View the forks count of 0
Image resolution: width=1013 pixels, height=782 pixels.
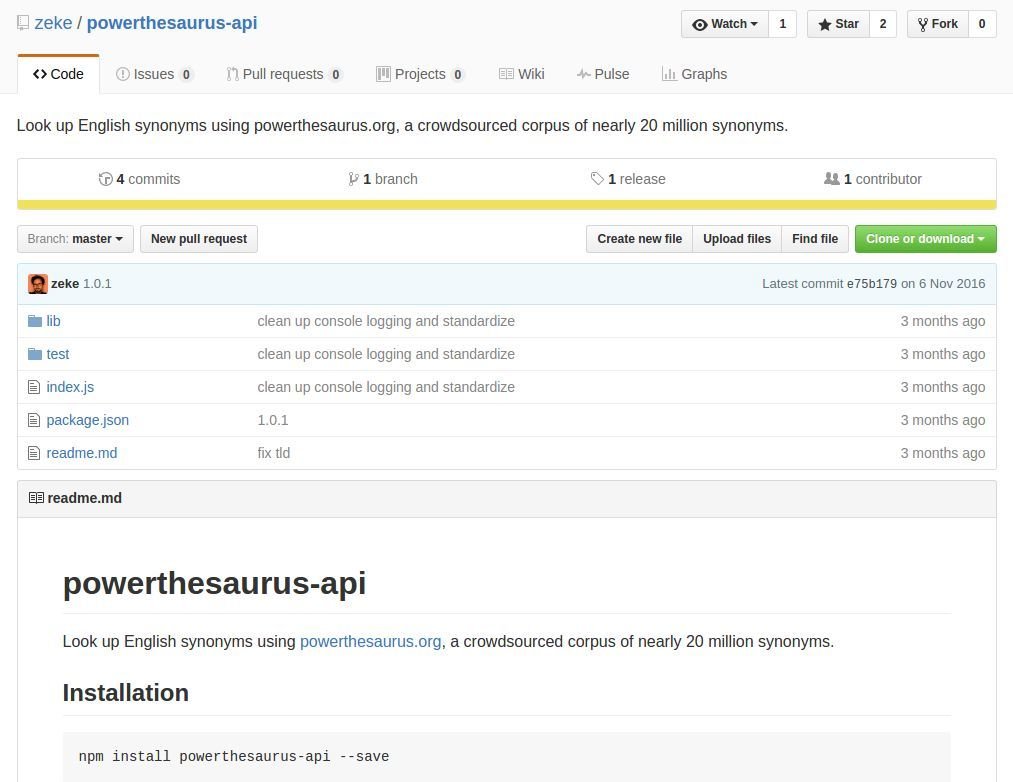(x=981, y=24)
